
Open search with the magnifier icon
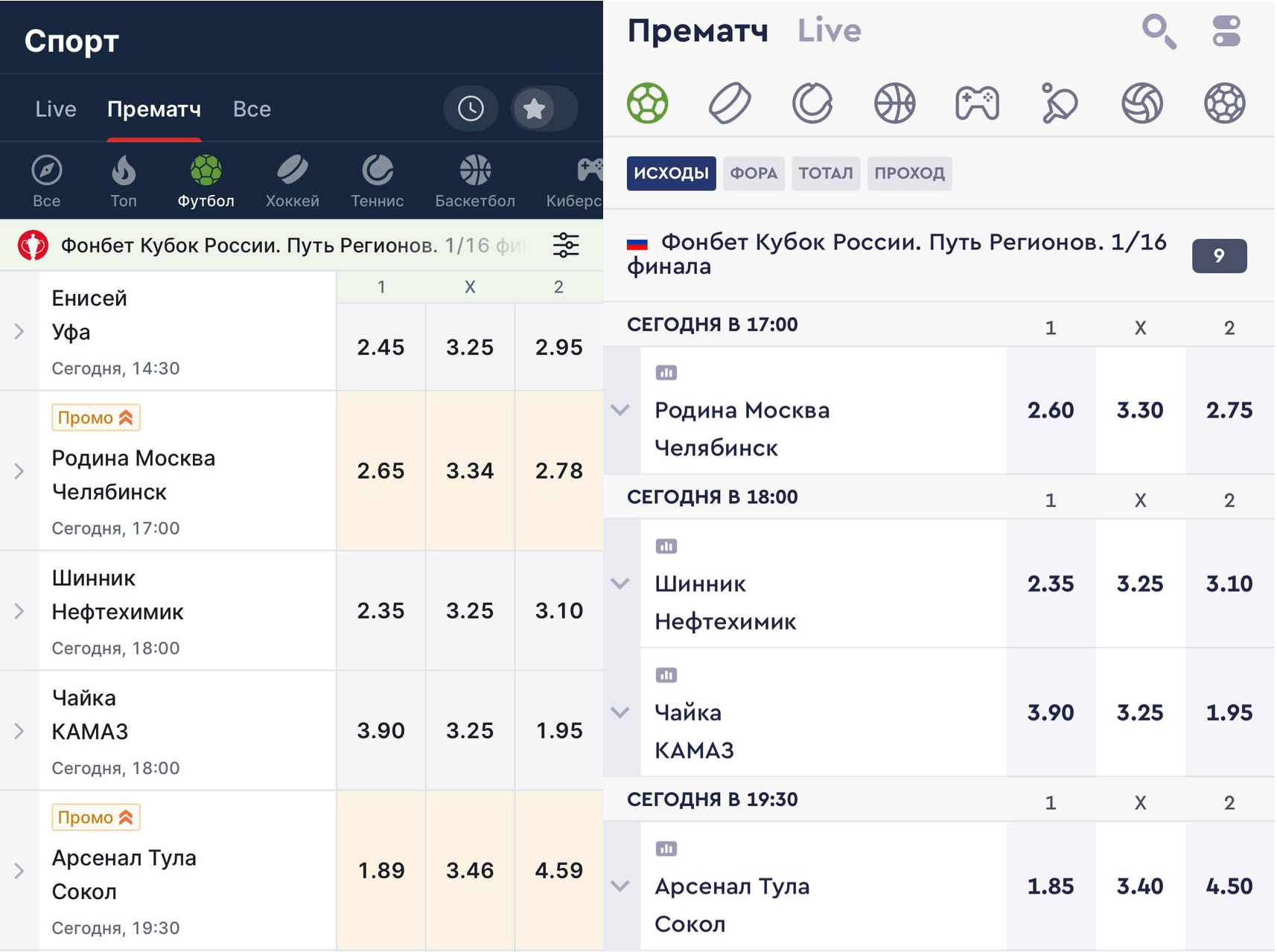[x=1159, y=32]
